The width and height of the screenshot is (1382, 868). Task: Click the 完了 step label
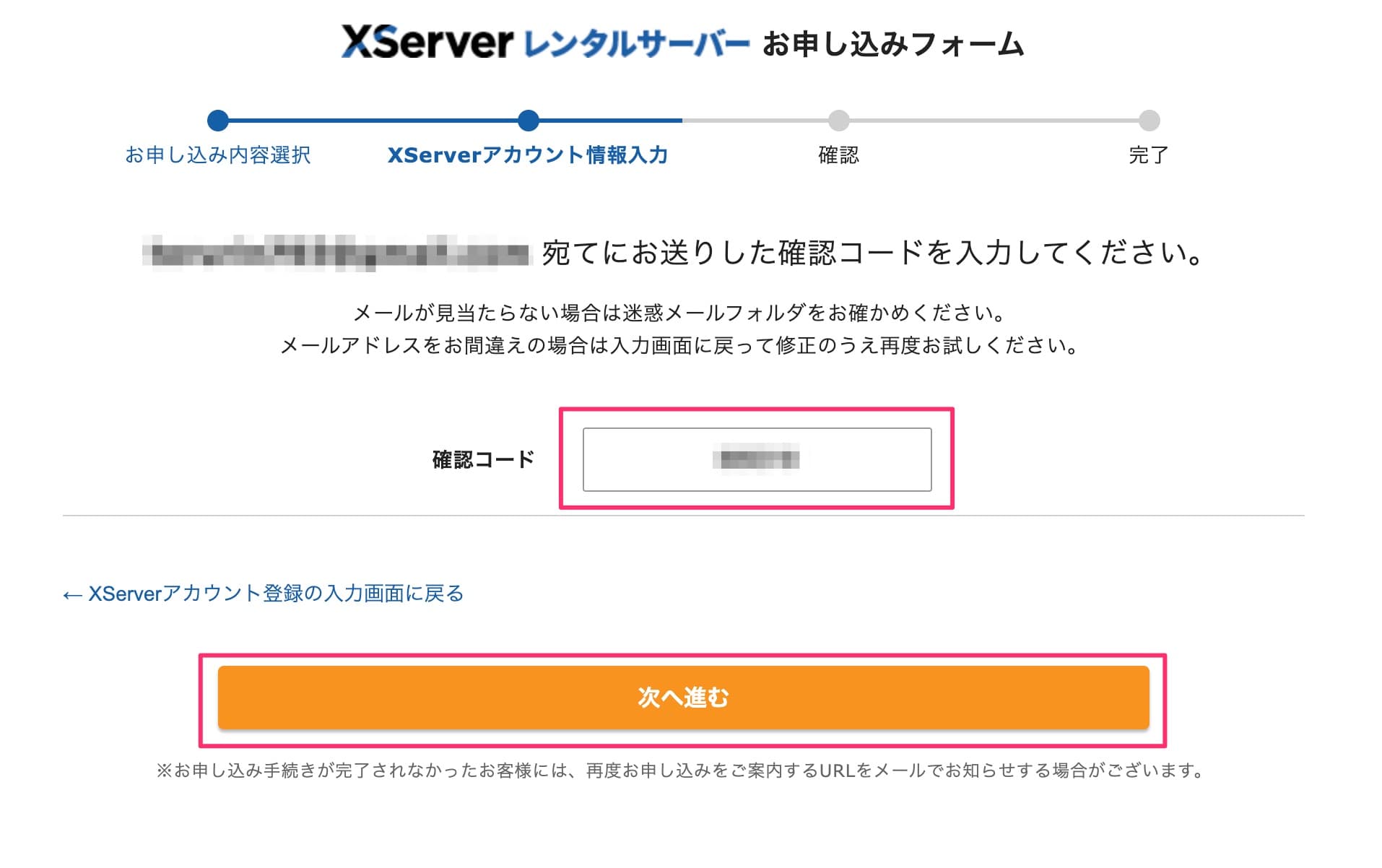click(1148, 155)
